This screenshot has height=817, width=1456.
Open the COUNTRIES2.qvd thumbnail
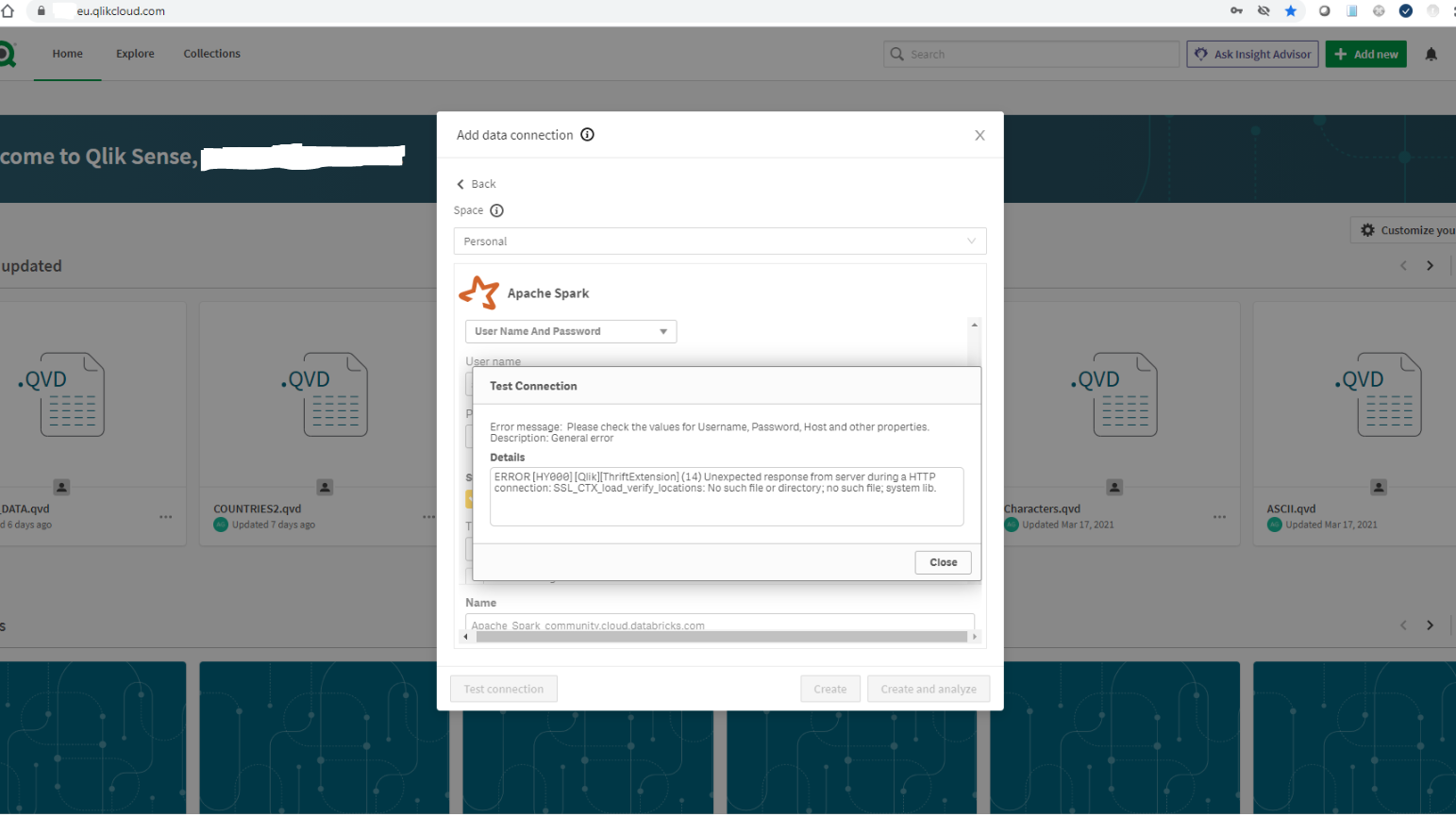click(325, 394)
